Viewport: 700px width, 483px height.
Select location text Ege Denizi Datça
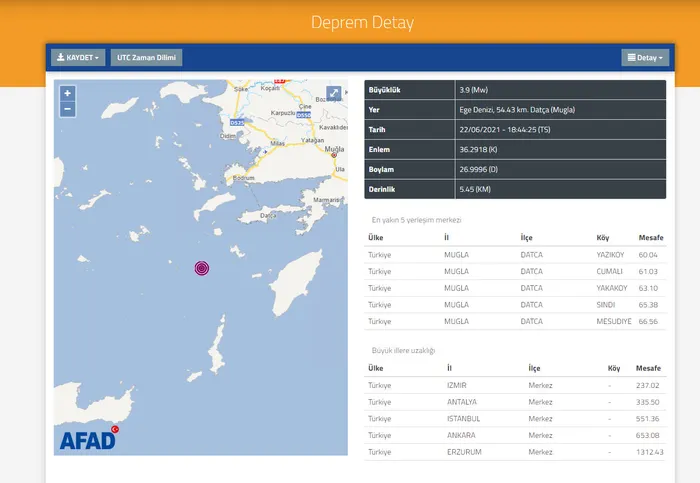517,110
